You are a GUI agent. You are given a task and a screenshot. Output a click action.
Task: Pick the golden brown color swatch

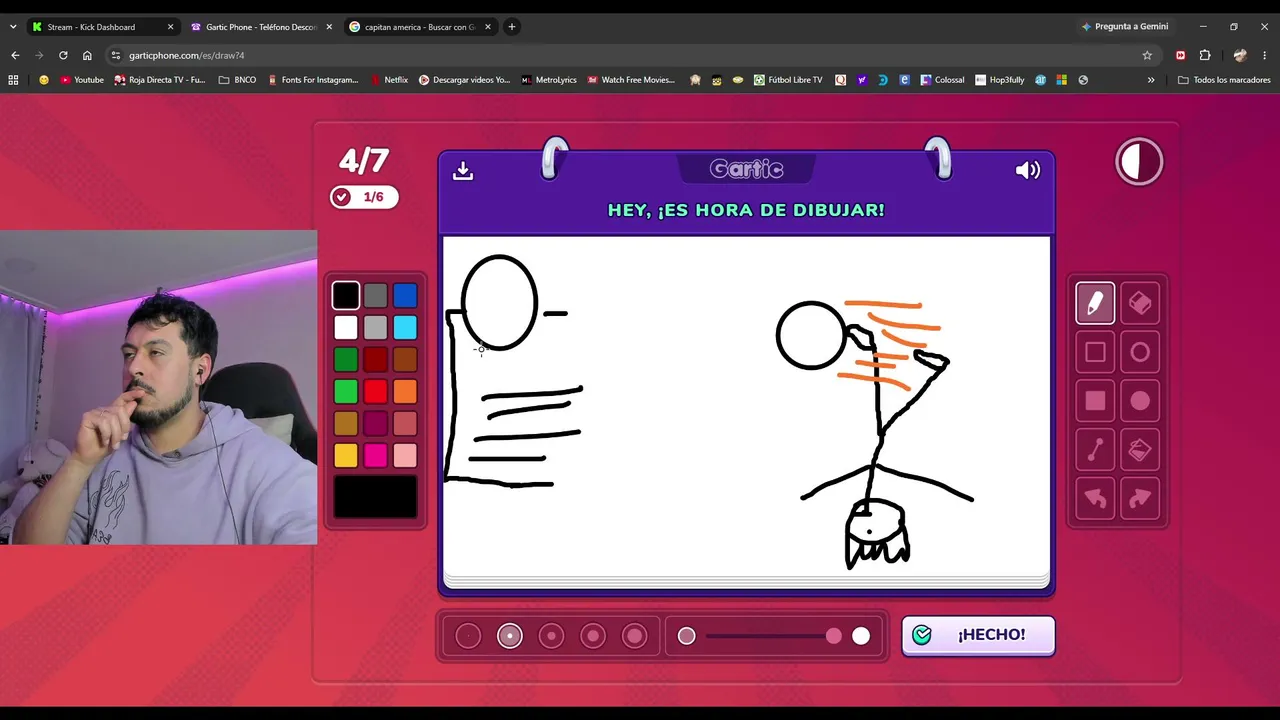click(x=346, y=423)
